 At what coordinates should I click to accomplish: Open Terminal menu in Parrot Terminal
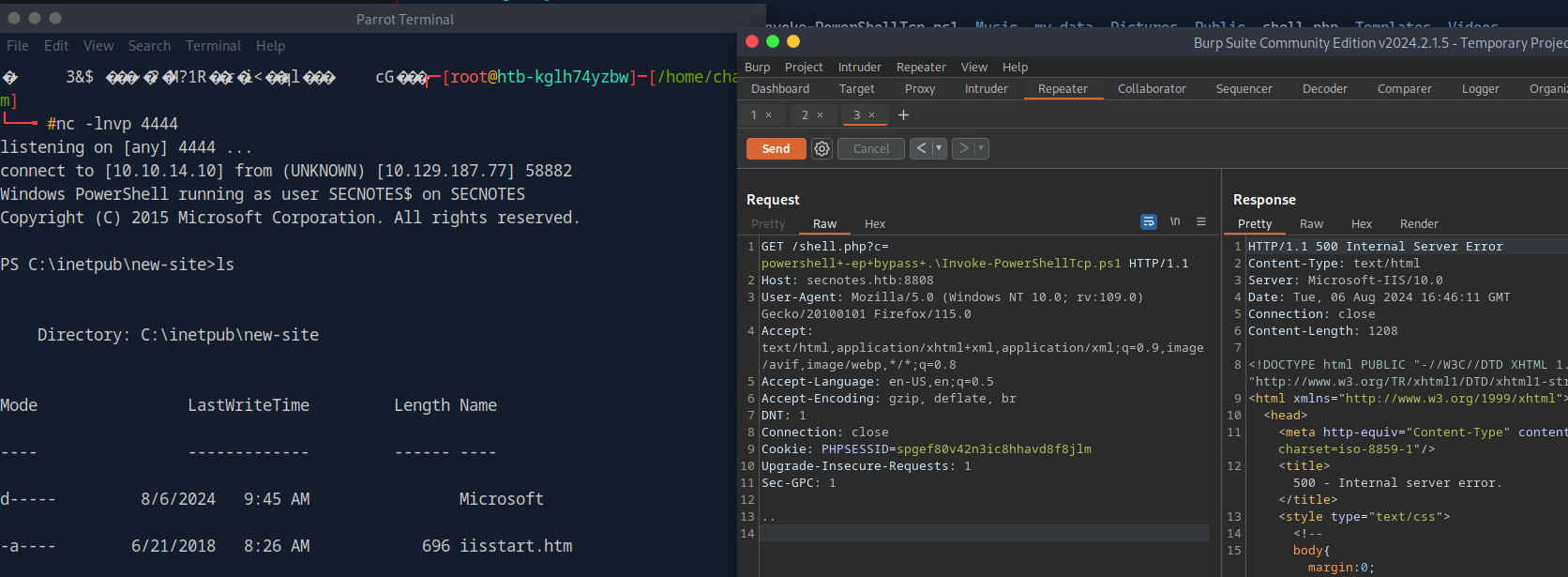click(213, 45)
